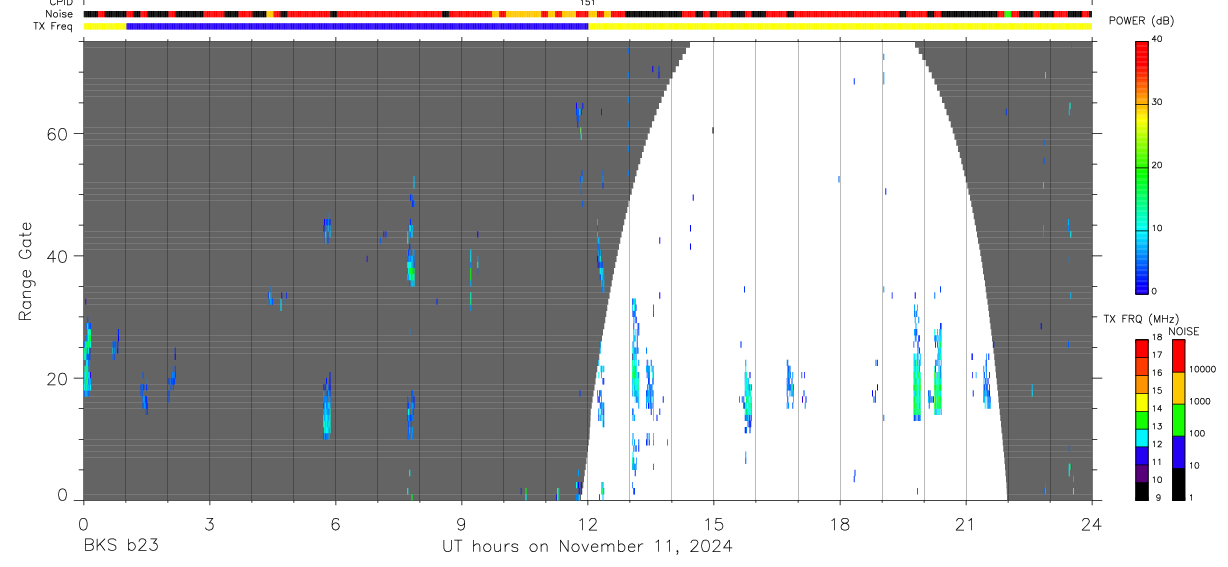Image resolution: width=1228 pixels, height=567 pixels.
Task: Click the 1000 label on NOISE legend
Action: click(x=1200, y=401)
